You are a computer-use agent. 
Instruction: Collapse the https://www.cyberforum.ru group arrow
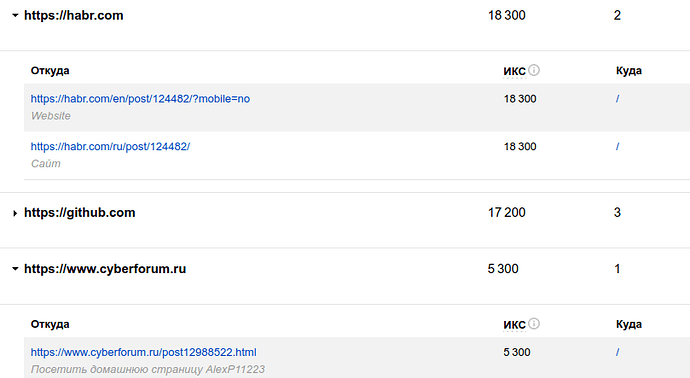click(15, 268)
